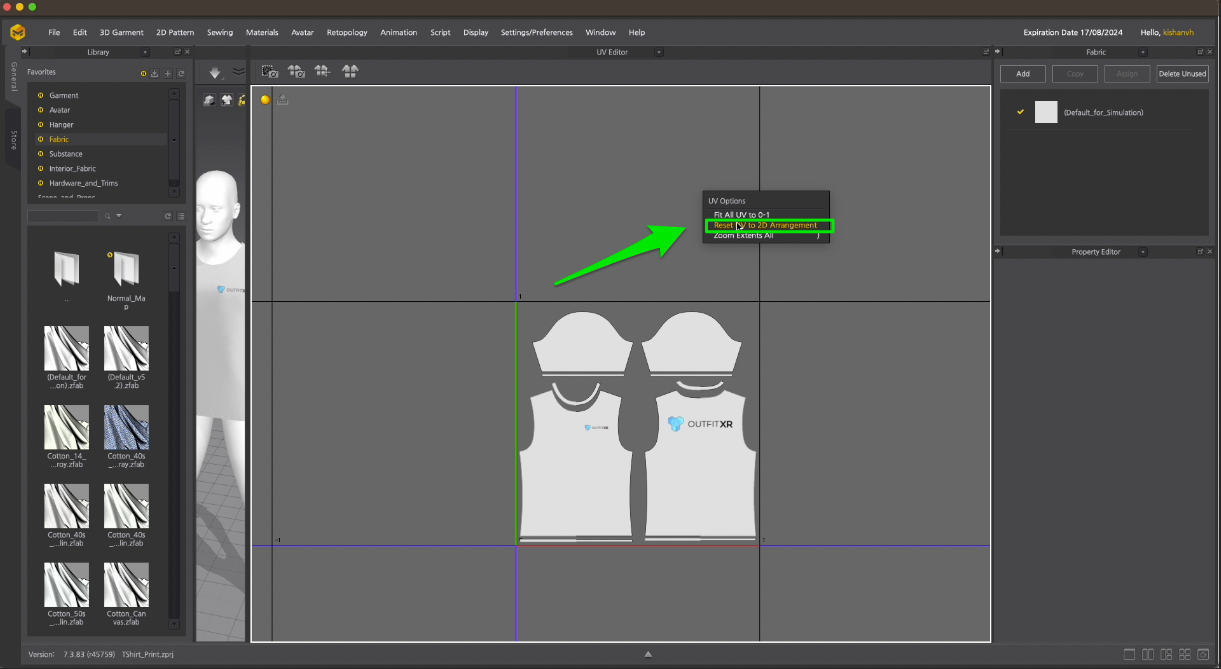The height and width of the screenshot is (669, 1221).
Task: Choose Zoom Extents All option
Action: pyautogui.click(x=766, y=235)
